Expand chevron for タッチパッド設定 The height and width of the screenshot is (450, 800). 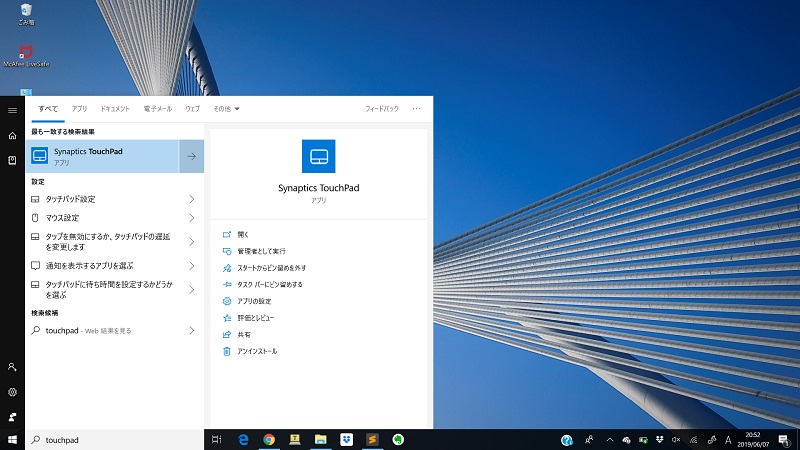(x=191, y=199)
